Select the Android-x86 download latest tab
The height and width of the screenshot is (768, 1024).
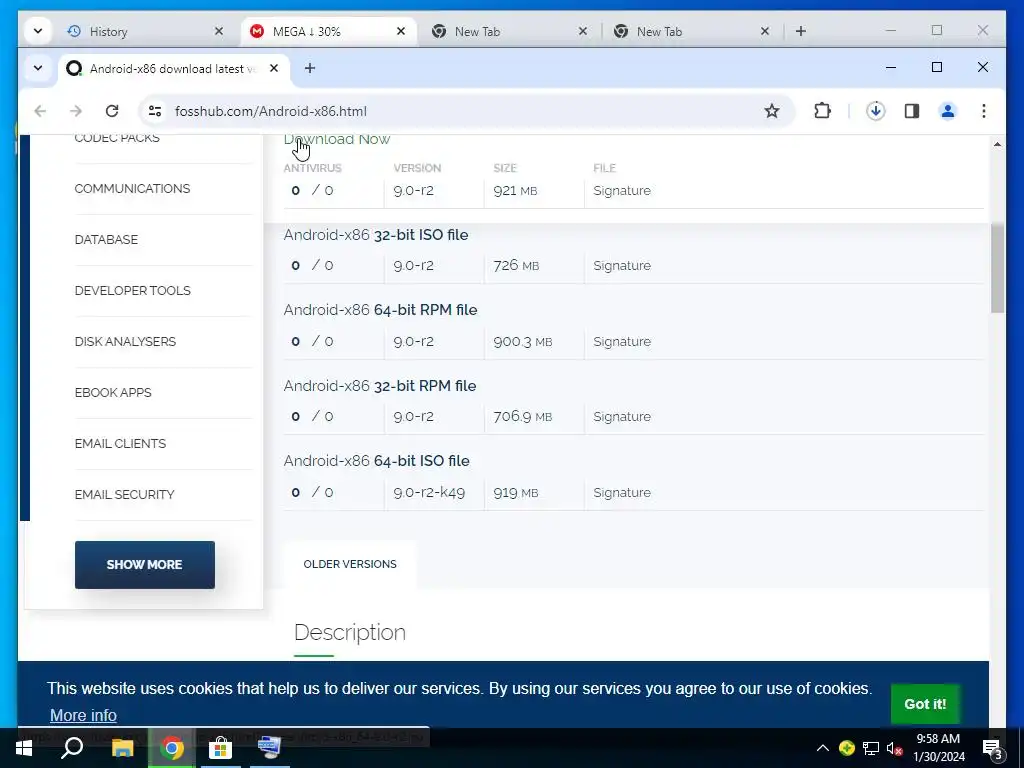174,69
